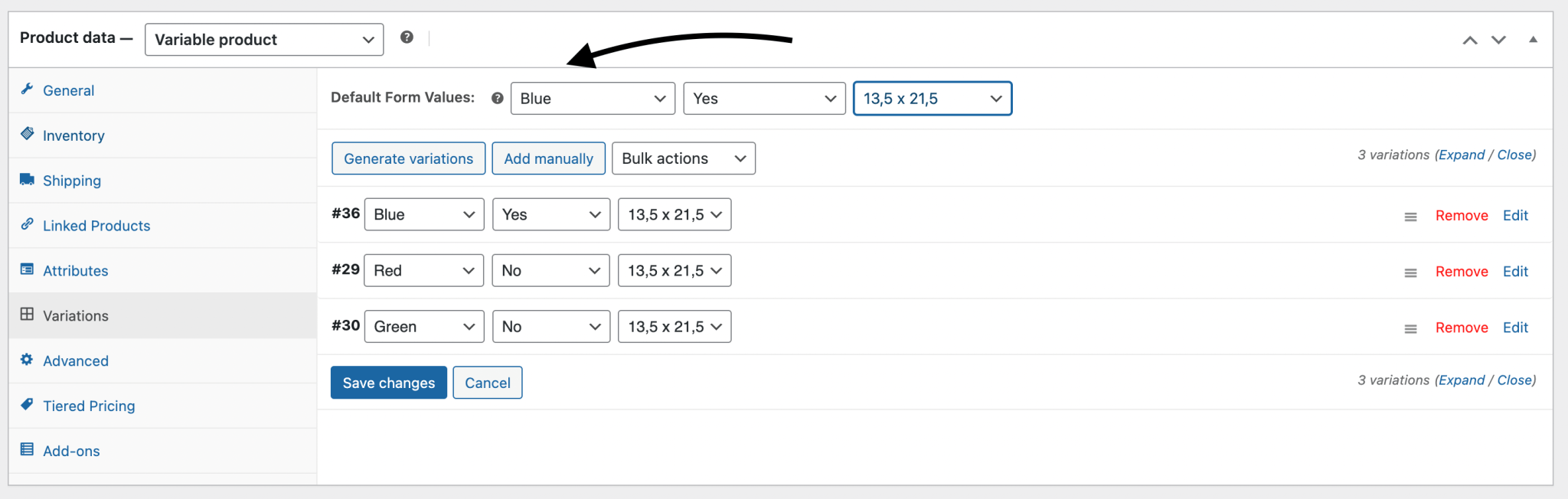1568x499 pixels.
Task: Click drag handle icon for variation #30
Action: pyautogui.click(x=1410, y=328)
